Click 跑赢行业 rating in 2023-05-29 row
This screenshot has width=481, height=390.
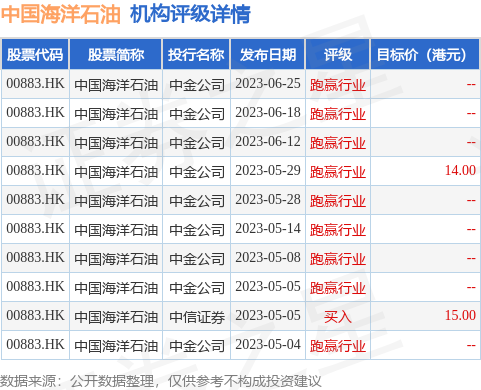pos(338,172)
